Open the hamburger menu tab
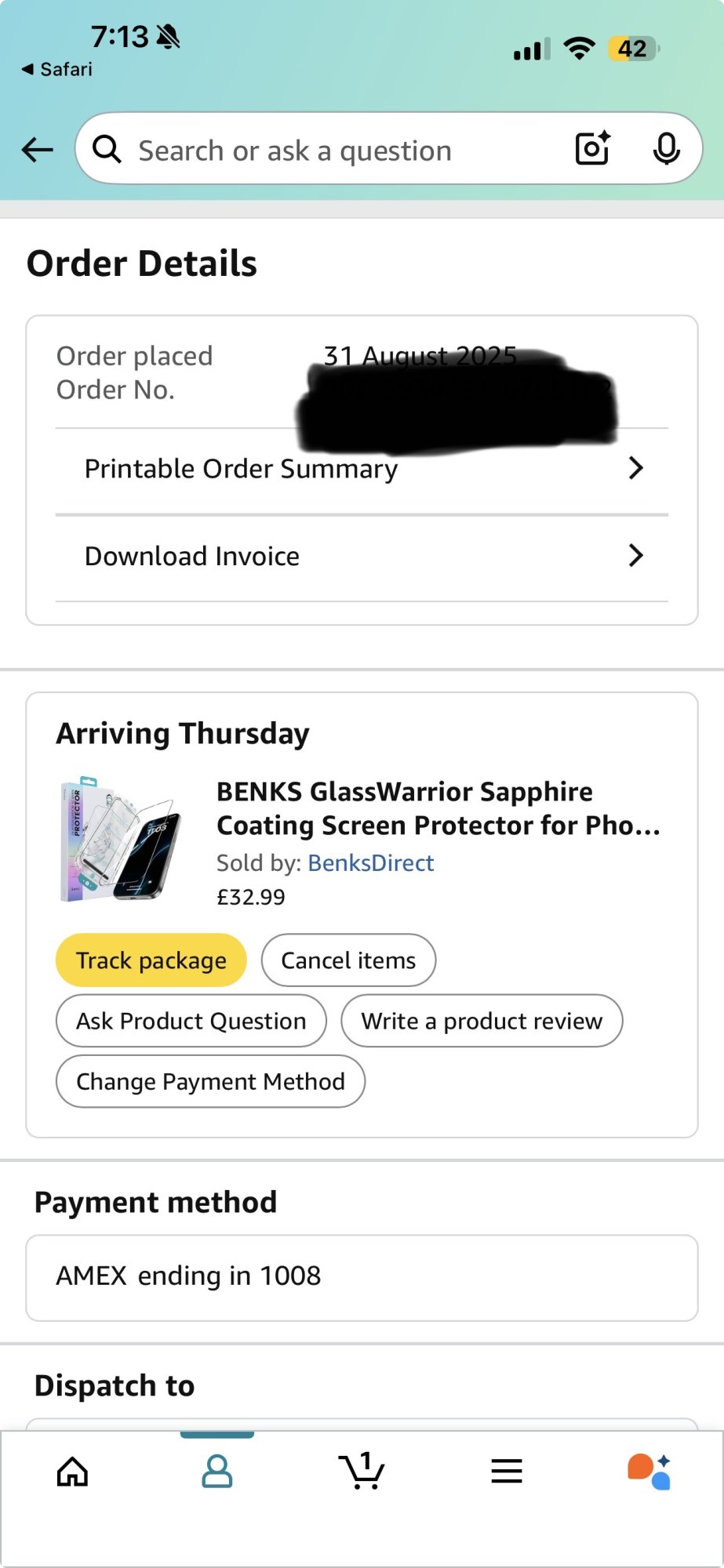 click(507, 1471)
